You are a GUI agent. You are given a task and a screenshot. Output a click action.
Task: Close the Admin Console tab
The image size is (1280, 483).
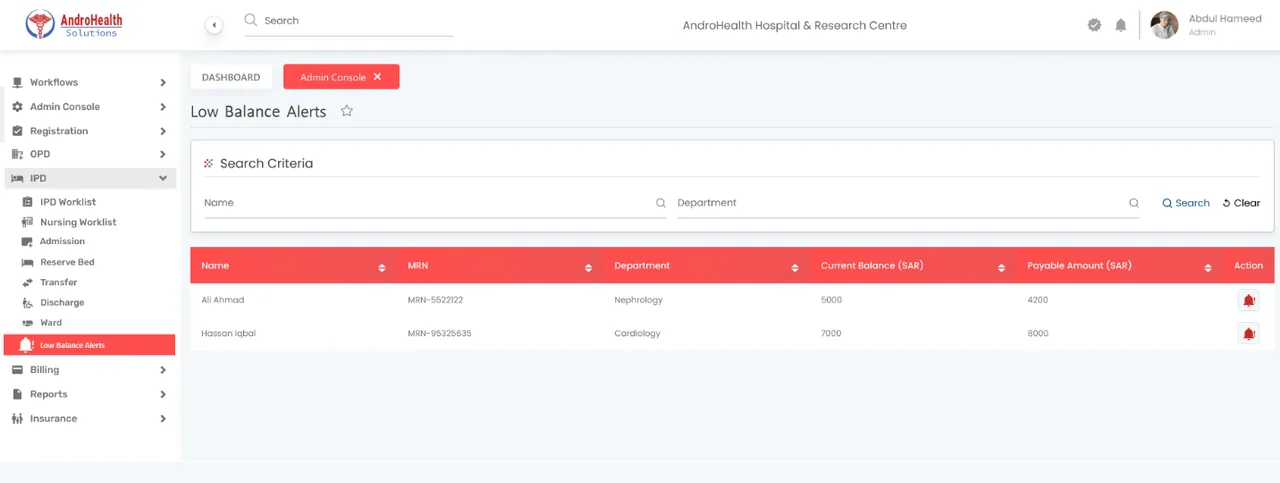[x=377, y=77]
